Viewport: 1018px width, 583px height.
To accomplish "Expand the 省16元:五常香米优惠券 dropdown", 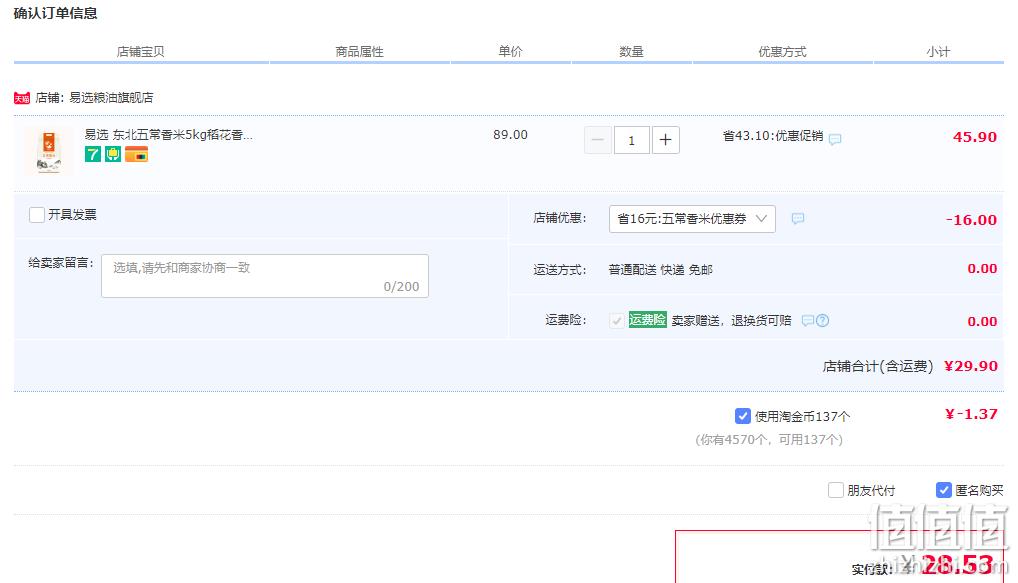I will coord(692,219).
